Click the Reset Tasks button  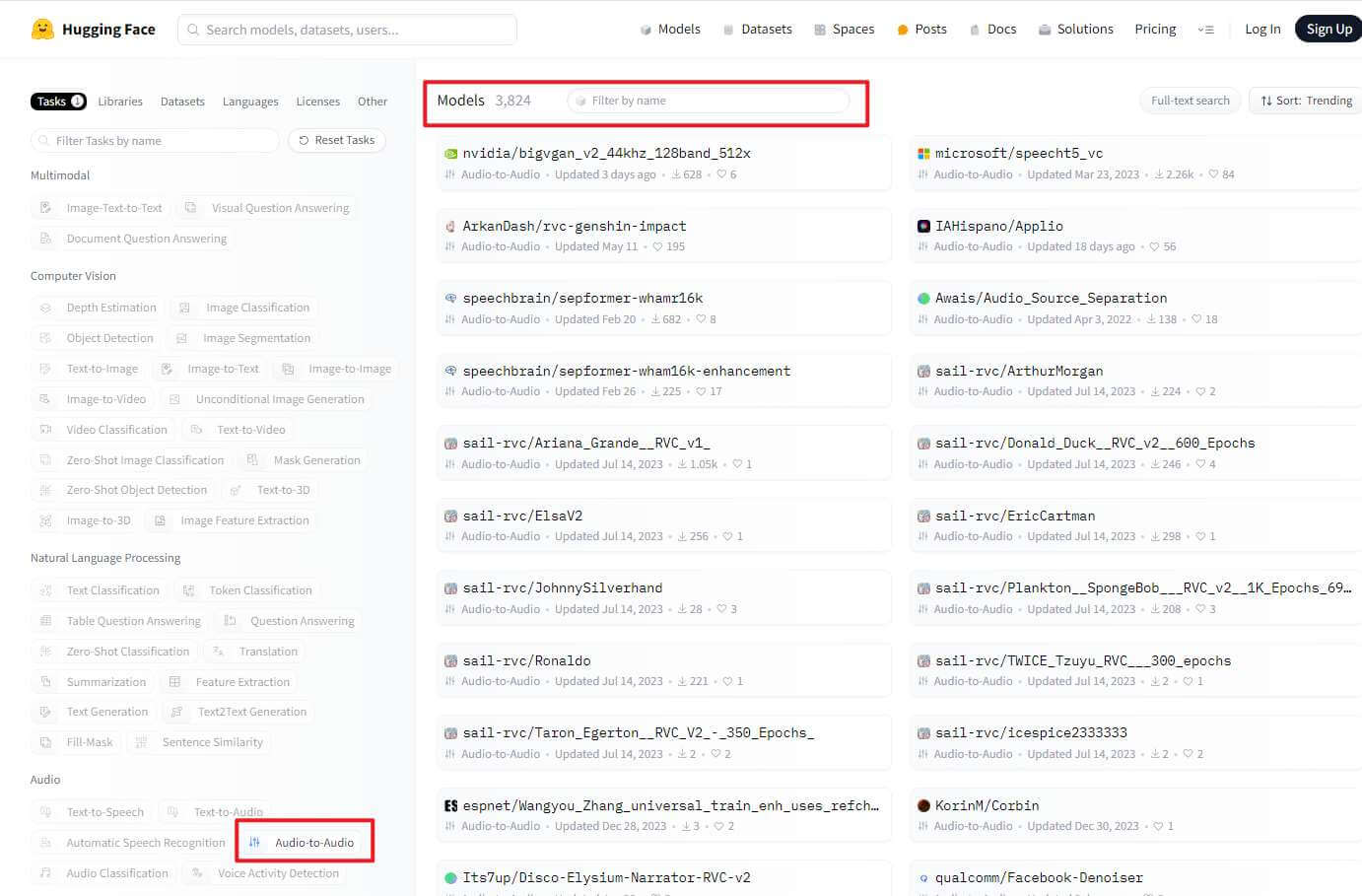tap(337, 140)
